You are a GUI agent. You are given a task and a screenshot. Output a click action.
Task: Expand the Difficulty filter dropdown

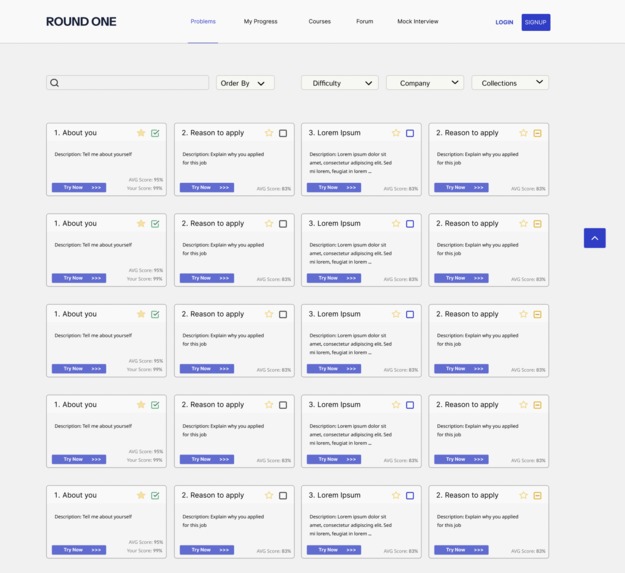tap(340, 83)
